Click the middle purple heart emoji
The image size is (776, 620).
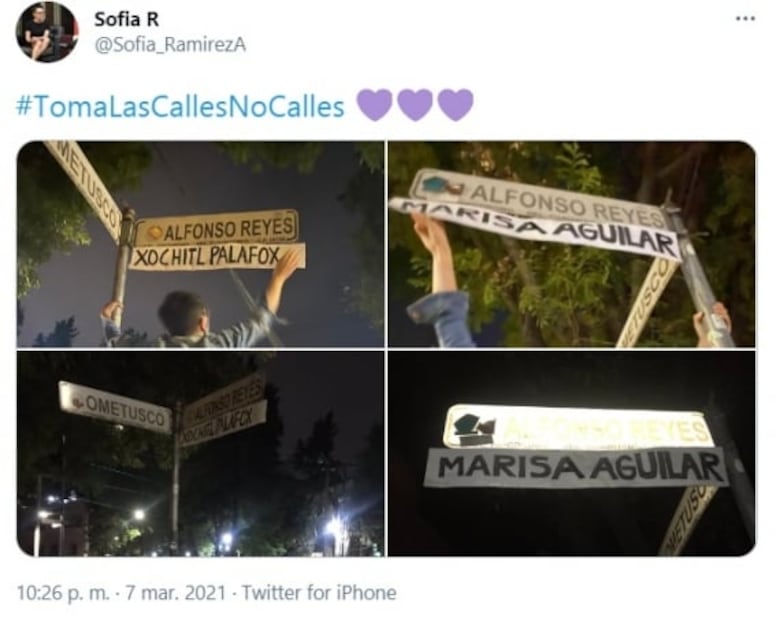point(416,105)
